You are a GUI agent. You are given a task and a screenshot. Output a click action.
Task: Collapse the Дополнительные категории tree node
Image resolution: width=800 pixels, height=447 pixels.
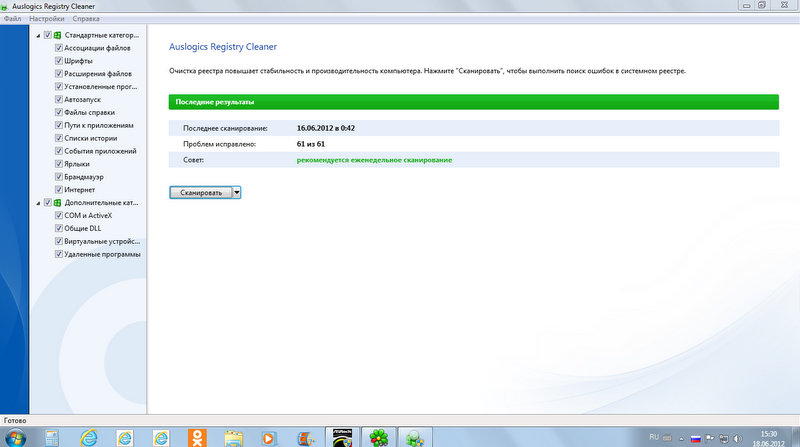[38, 203]
